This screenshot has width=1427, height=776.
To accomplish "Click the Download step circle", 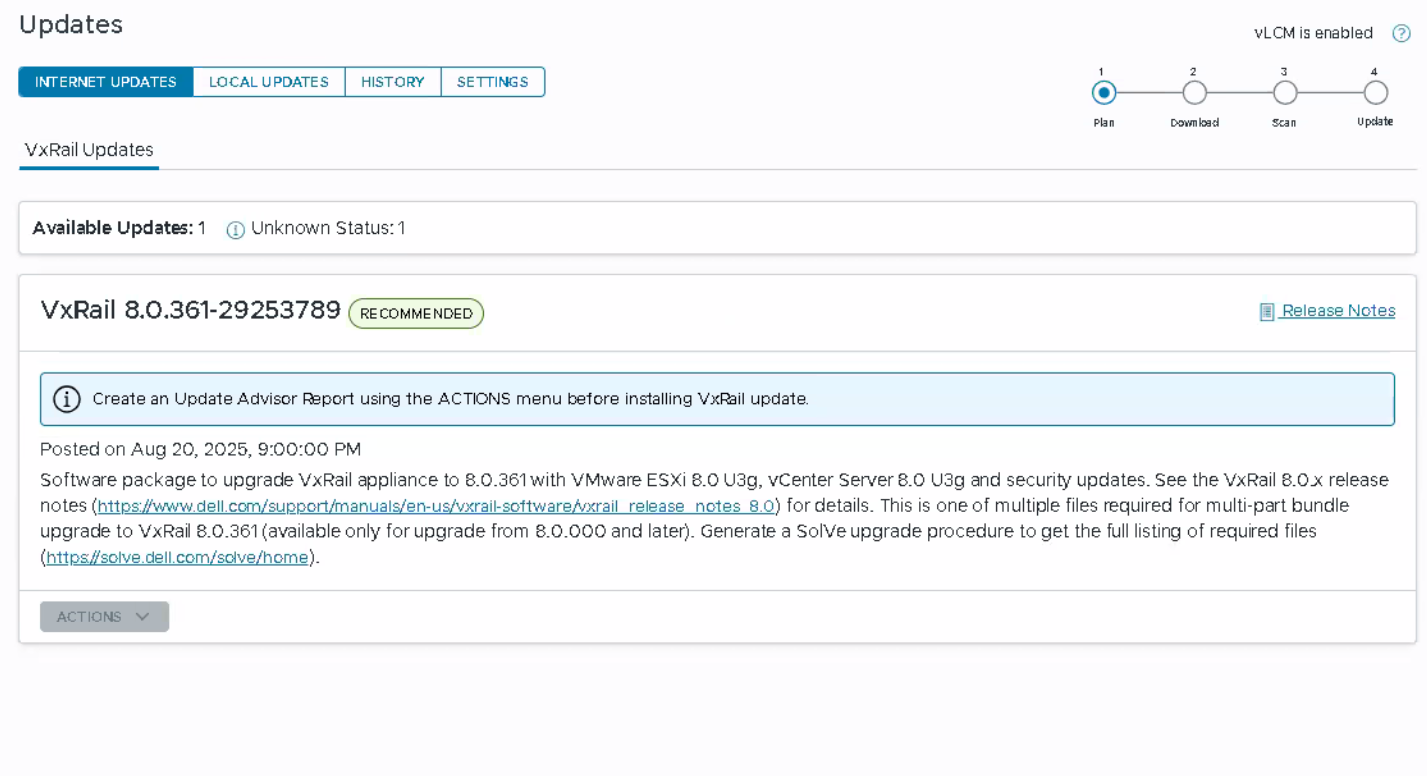I will pyautogui.click(x=1194, y=93).
